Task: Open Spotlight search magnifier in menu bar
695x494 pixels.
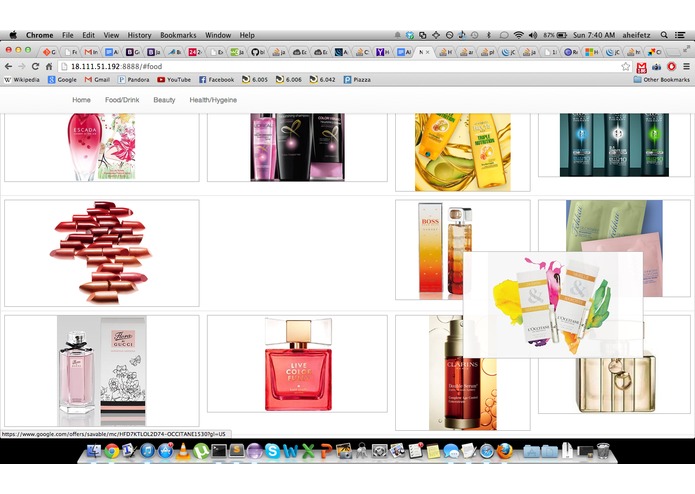Action: point(664,35)
